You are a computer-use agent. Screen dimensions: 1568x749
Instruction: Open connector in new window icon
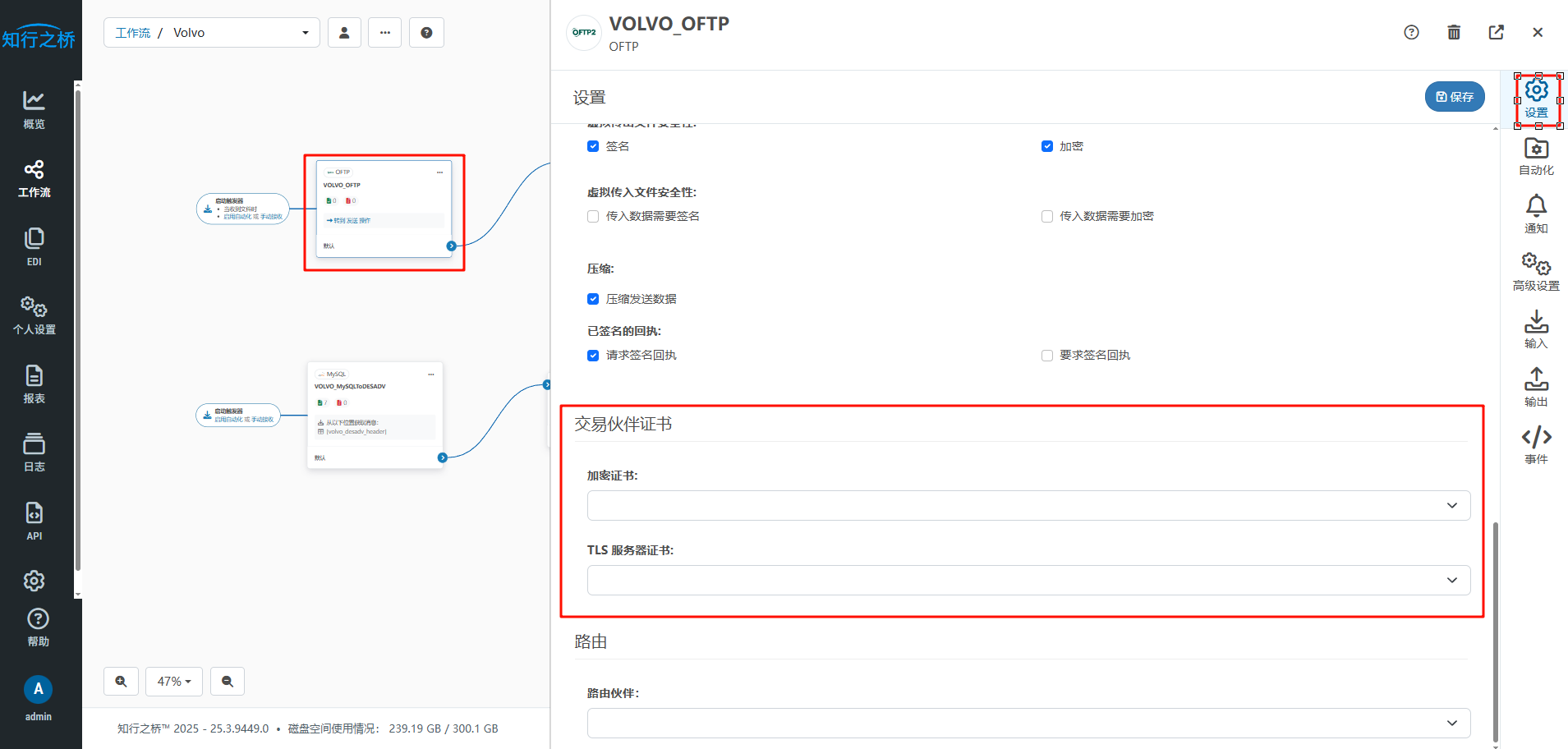(1496, 32)
